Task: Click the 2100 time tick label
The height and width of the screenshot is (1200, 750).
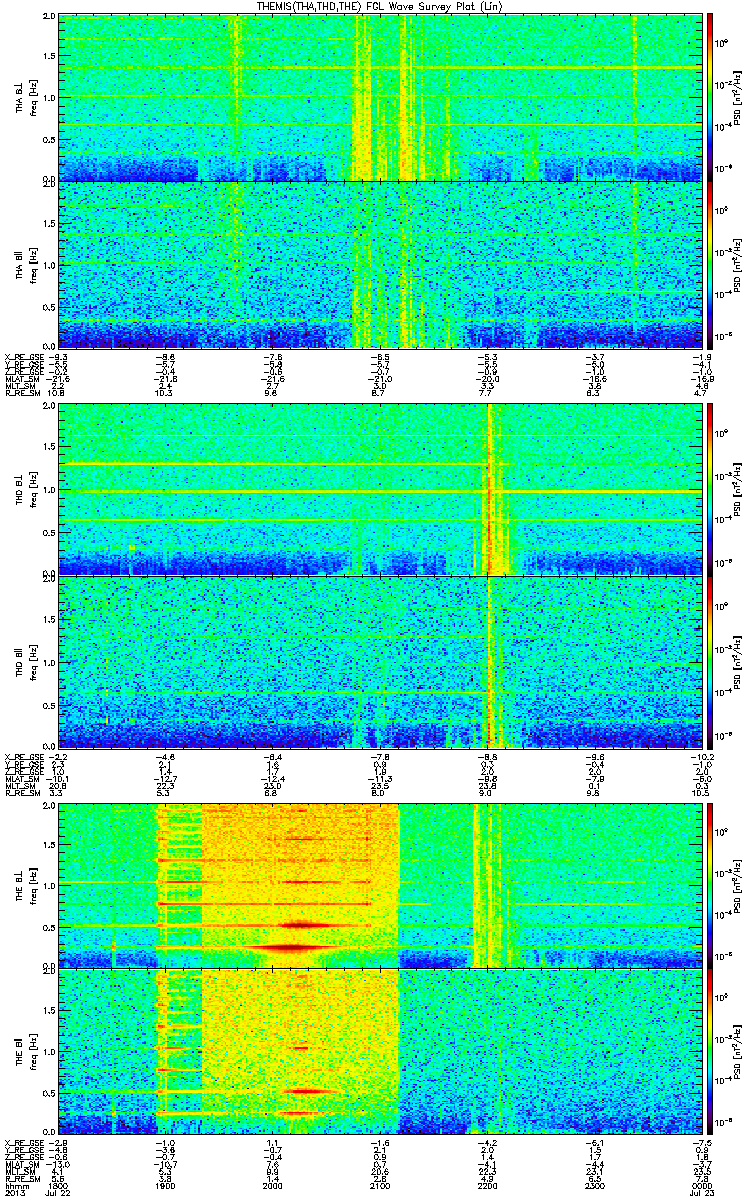Action: [380, 1185]
